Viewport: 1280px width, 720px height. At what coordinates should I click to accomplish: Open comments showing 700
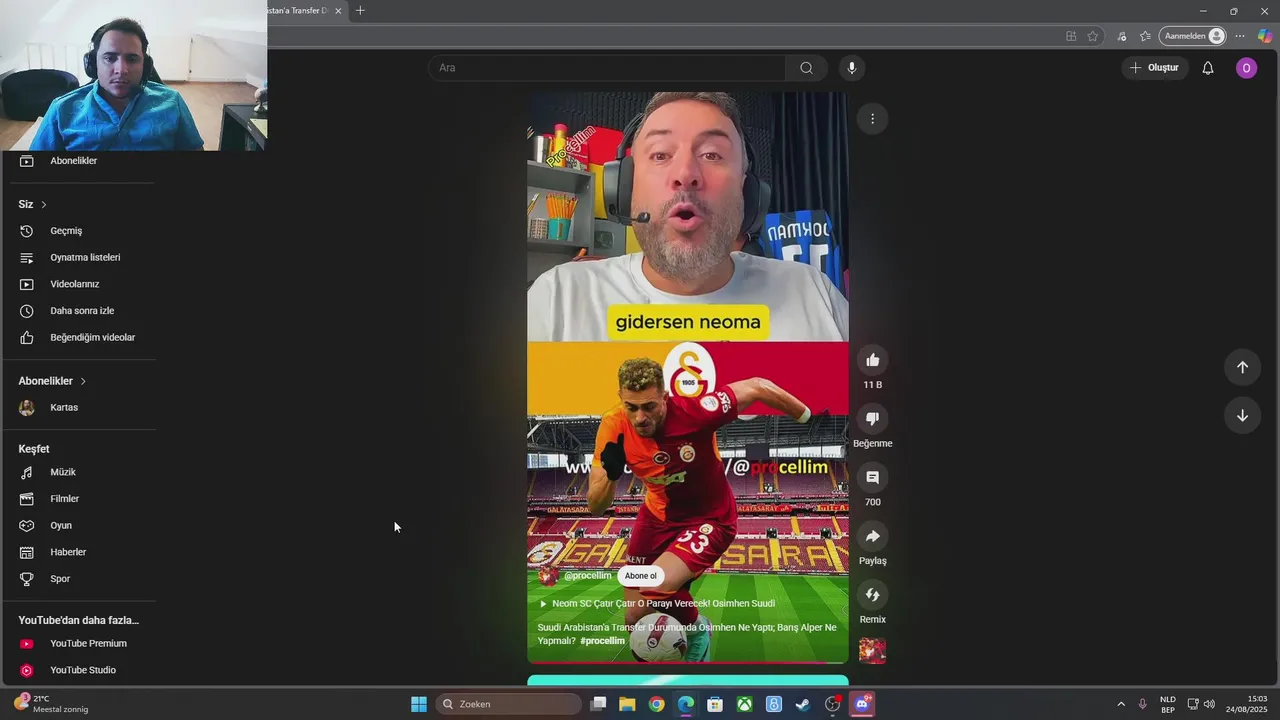click(x=872, y=478)
